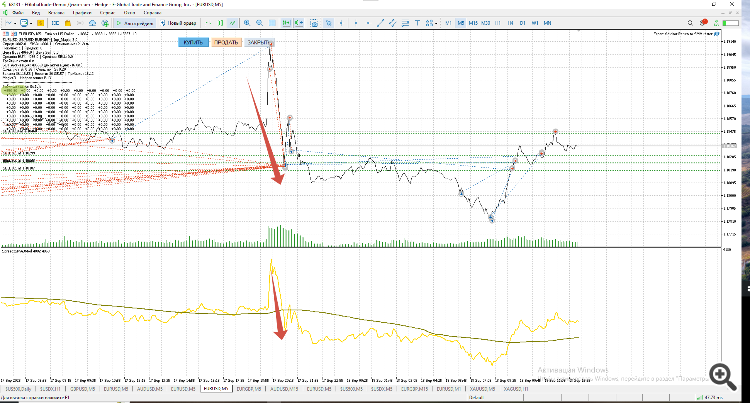Select the text label tool
This screenshot has width=750, height=403.
click(x=417, y=23)
